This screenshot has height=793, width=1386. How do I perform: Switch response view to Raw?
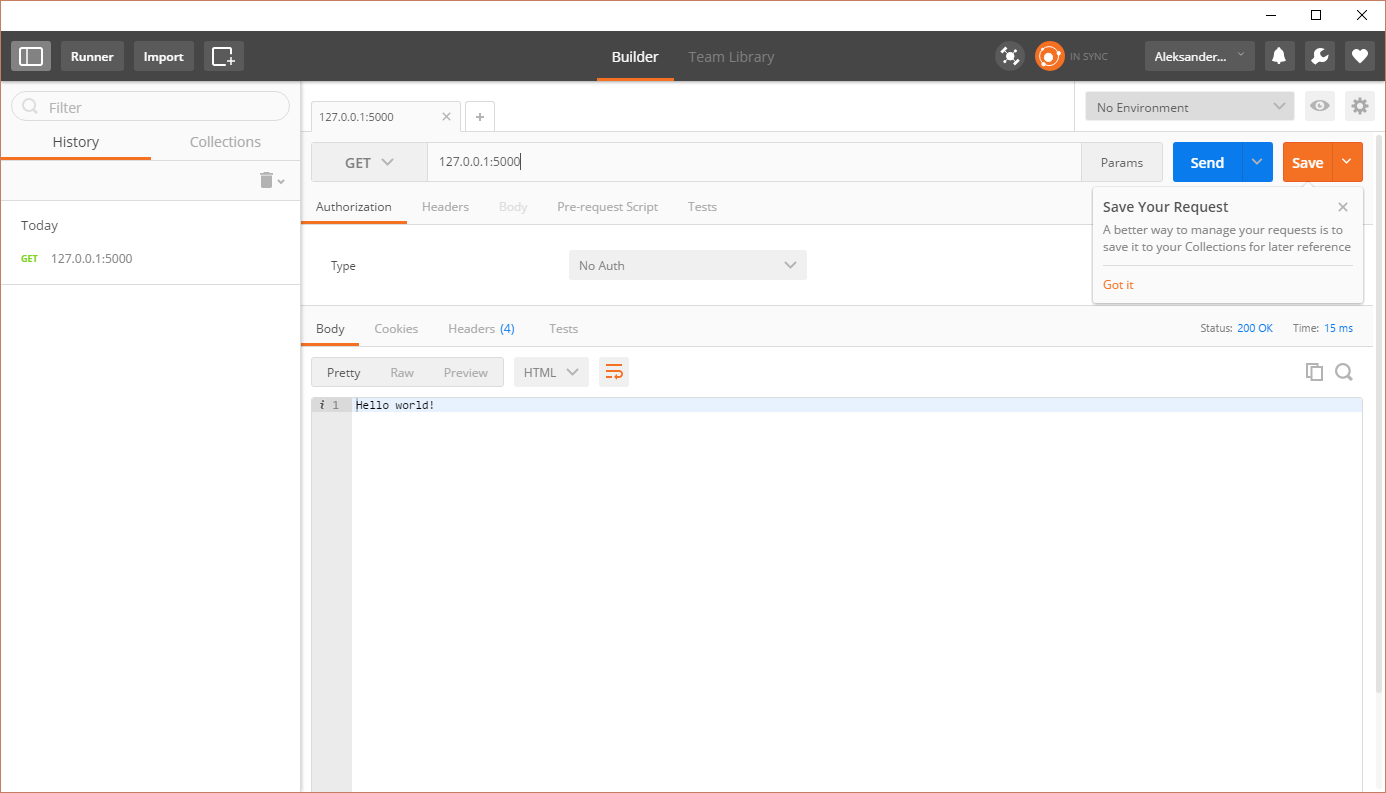[x=402, y=372]
